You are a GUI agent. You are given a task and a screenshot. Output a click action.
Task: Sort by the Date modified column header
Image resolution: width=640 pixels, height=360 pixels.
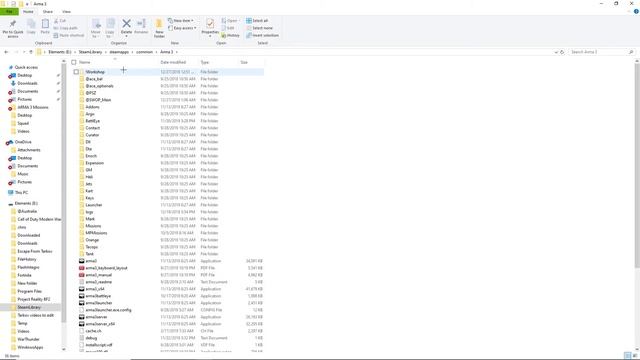click(173, 62)
